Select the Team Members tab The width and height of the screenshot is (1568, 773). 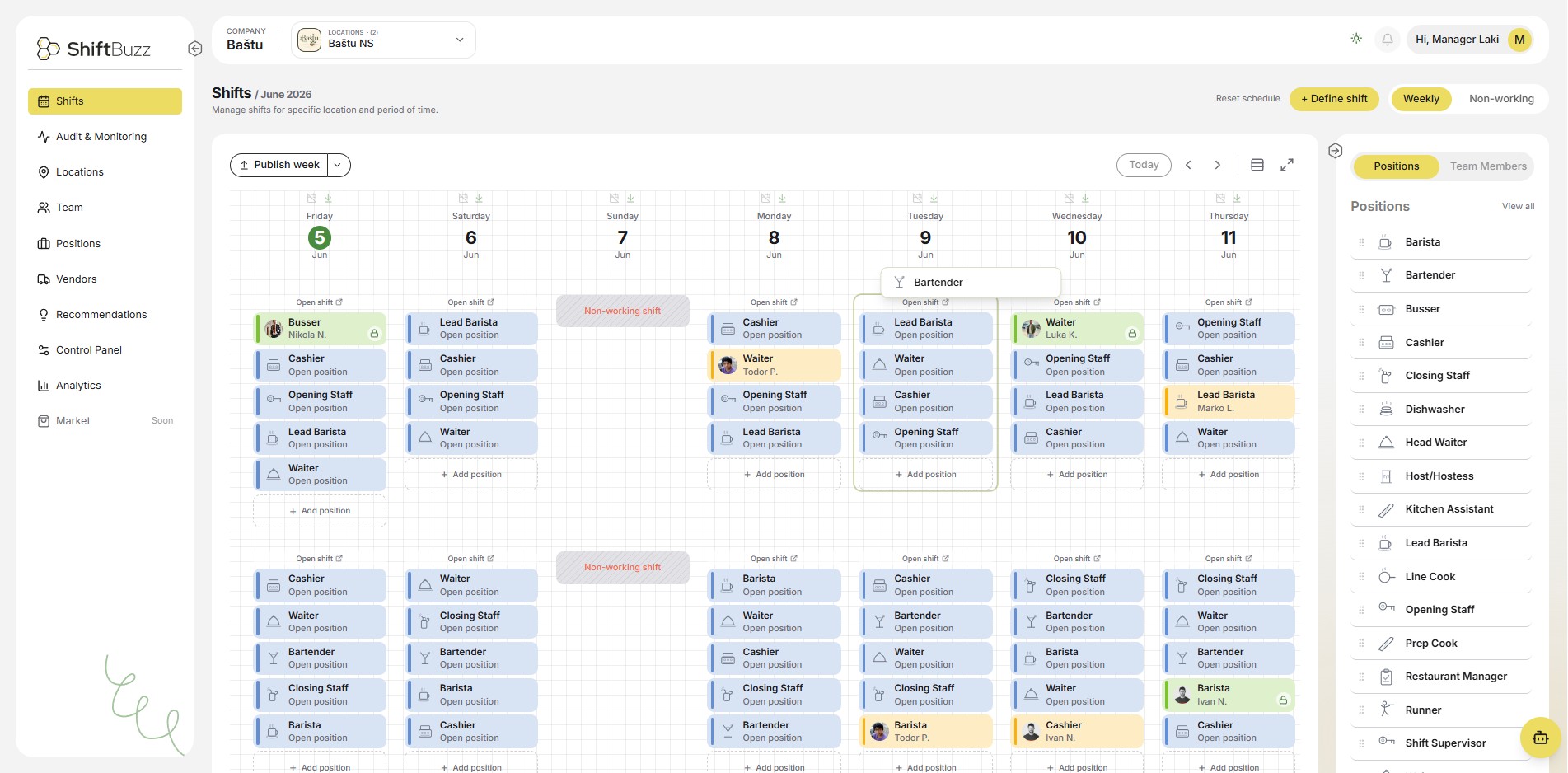click(1488, 166)
